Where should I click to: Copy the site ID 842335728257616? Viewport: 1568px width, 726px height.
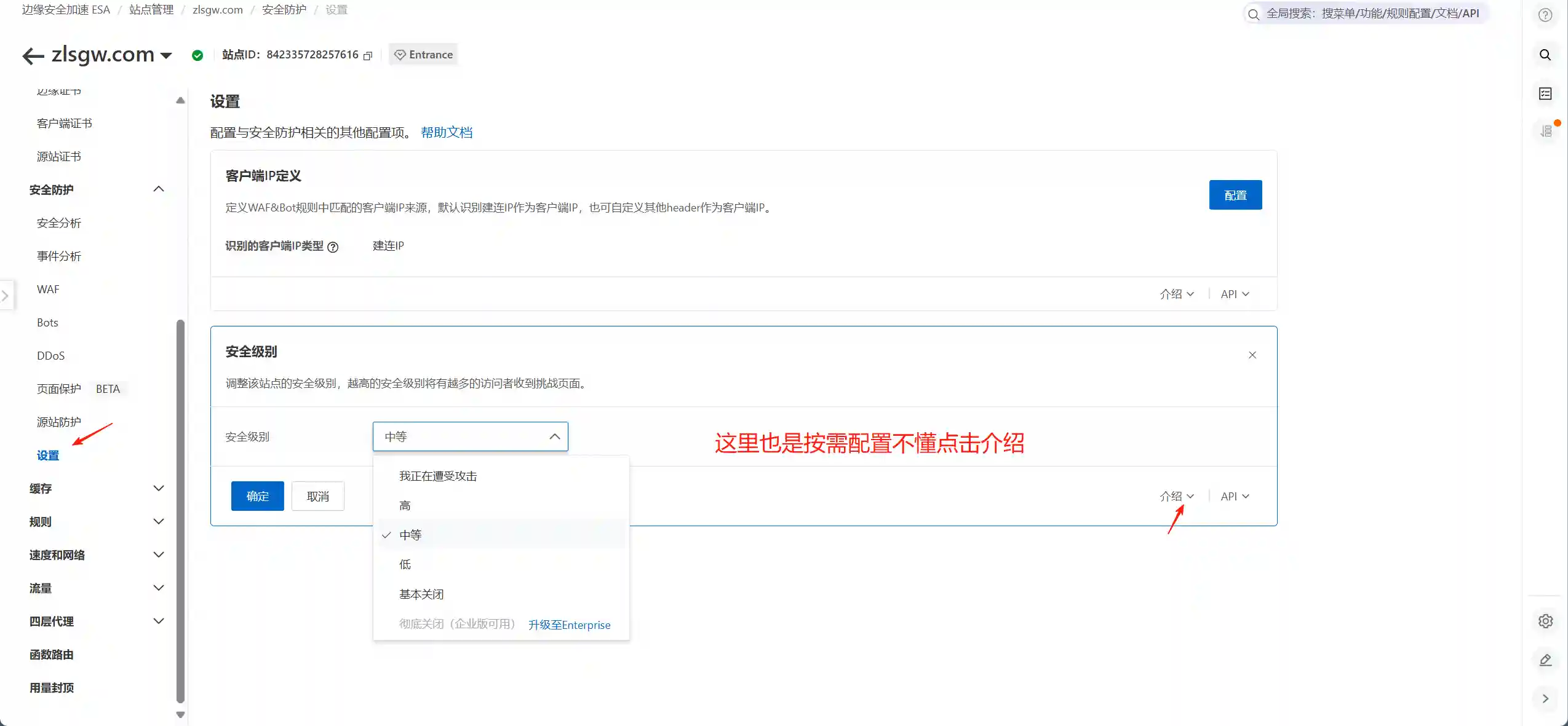tap(367, 55)
